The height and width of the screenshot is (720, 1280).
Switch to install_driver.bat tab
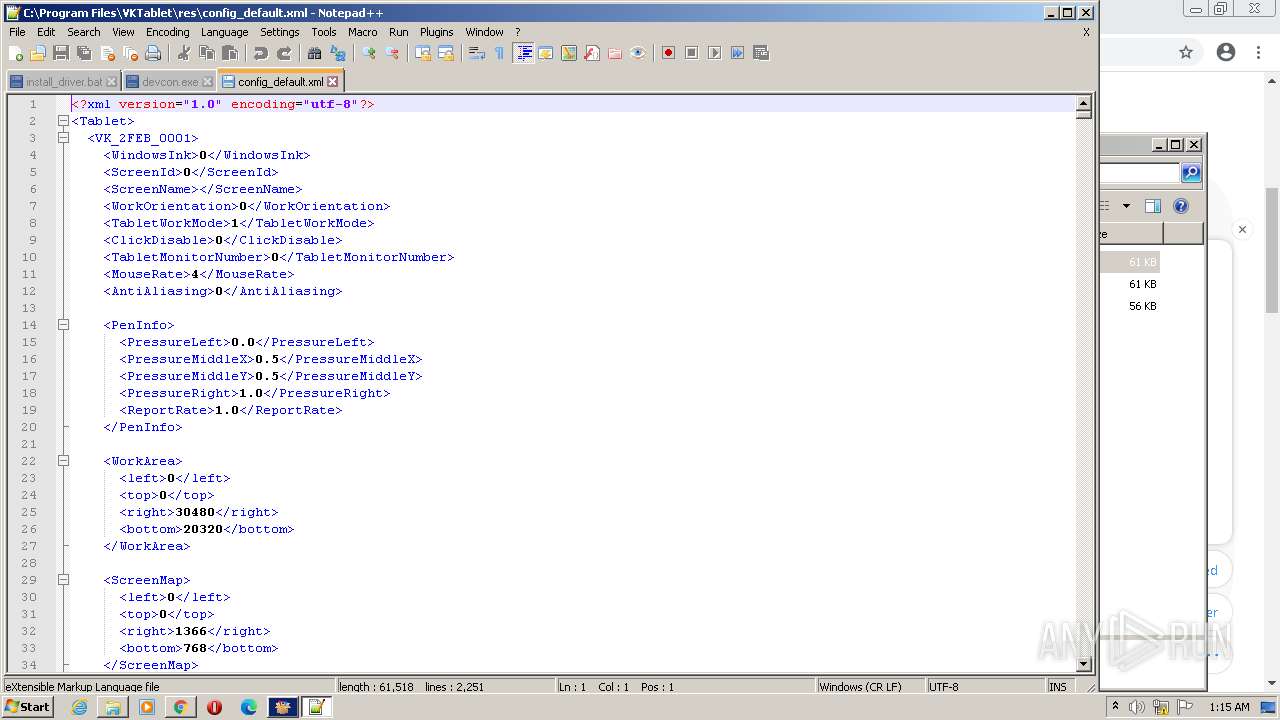(64, 82)
